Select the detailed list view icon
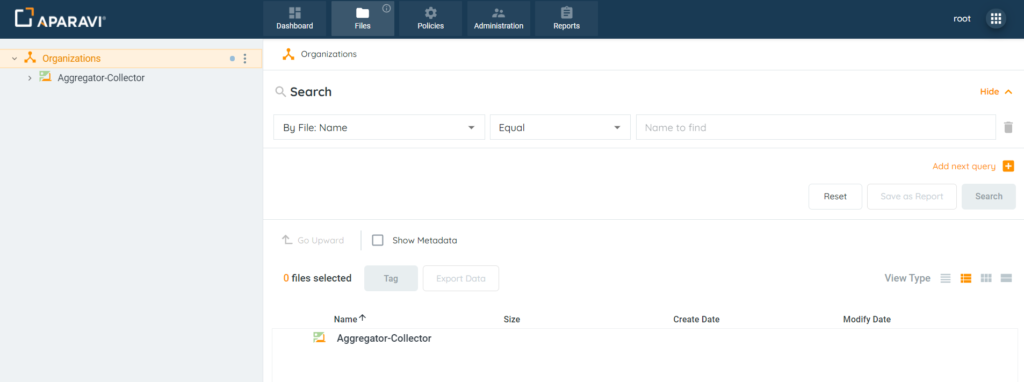The image size is (1024, 382). (966, 278)
